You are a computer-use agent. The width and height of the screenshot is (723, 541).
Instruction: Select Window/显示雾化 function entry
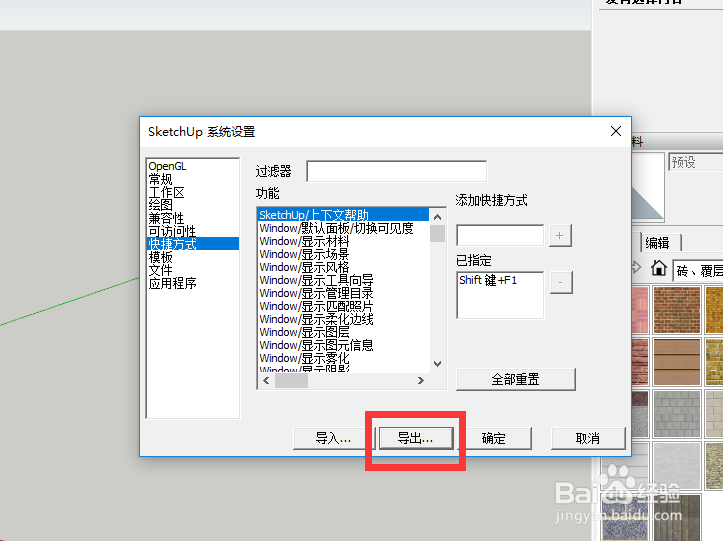tap(344, 358)
